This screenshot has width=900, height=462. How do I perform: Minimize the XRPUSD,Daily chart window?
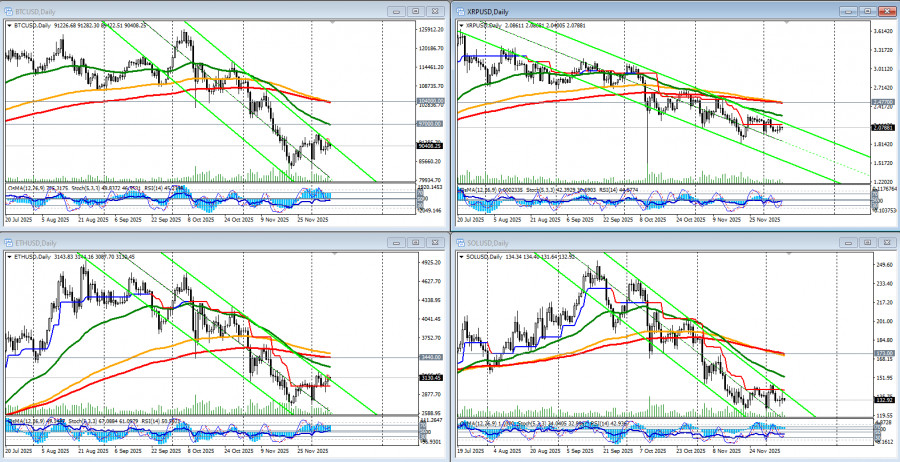849,11
